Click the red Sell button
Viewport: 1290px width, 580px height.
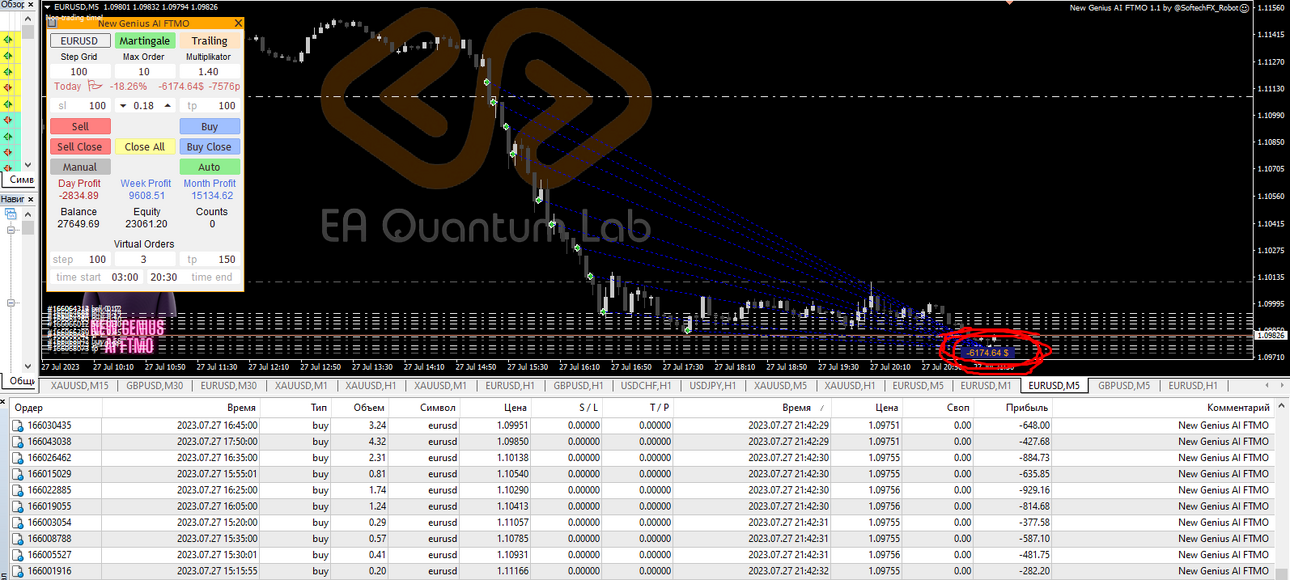click(80, 127)
